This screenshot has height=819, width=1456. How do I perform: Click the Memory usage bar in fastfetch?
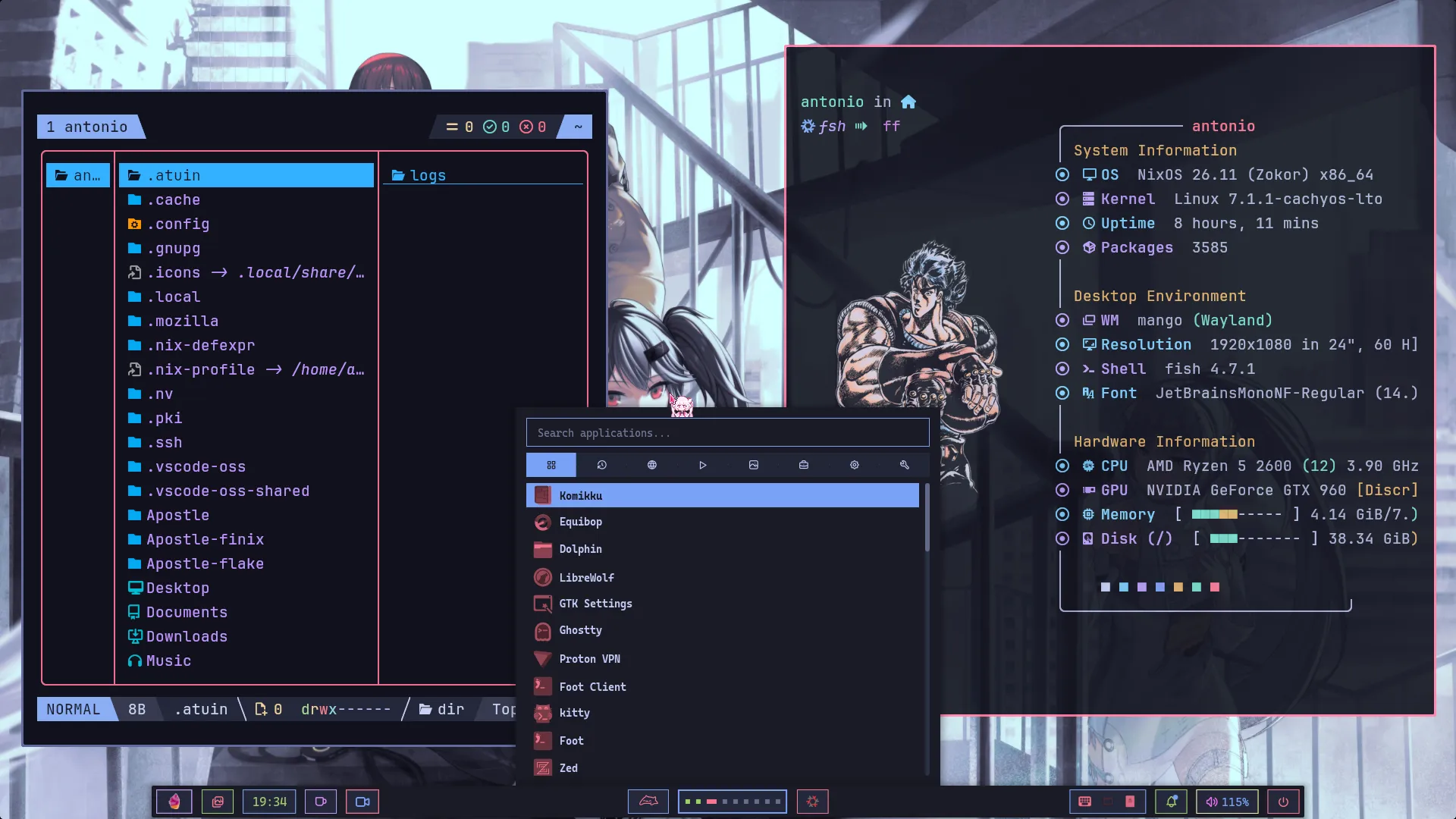coord(1237,514)
